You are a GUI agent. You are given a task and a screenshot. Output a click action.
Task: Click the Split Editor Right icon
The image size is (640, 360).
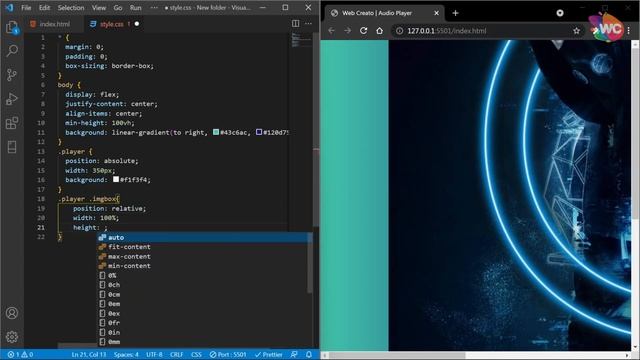coord(296,24)
